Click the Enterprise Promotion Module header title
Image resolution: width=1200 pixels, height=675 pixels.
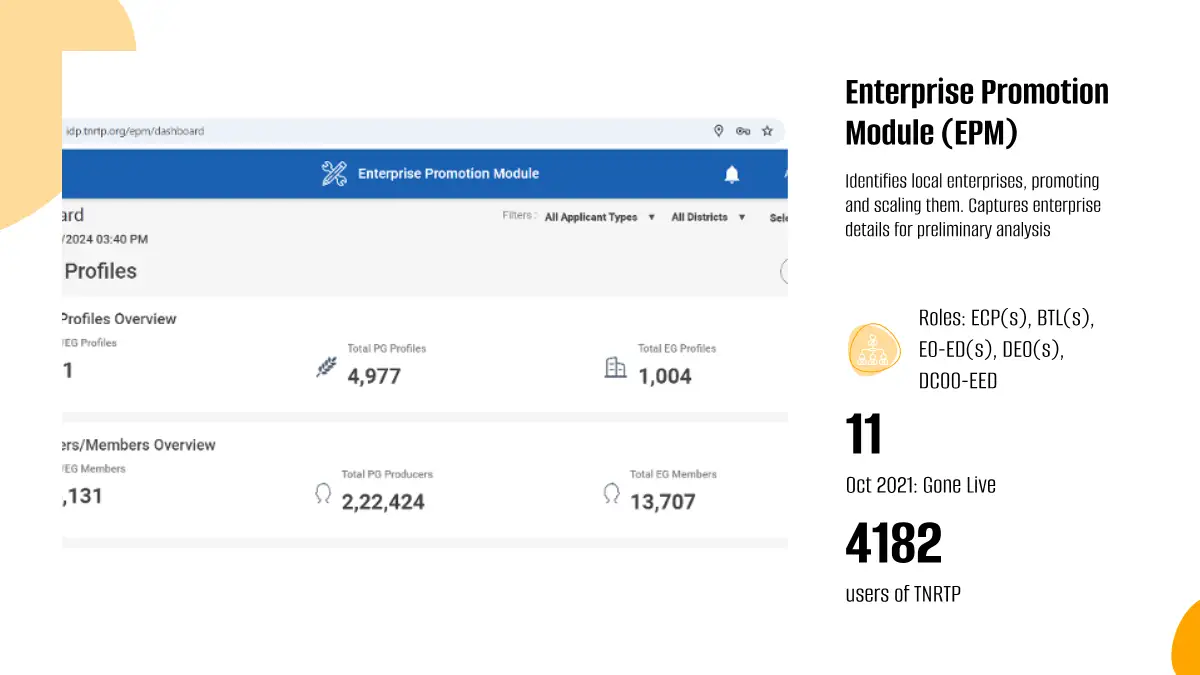tap(448, 174)
